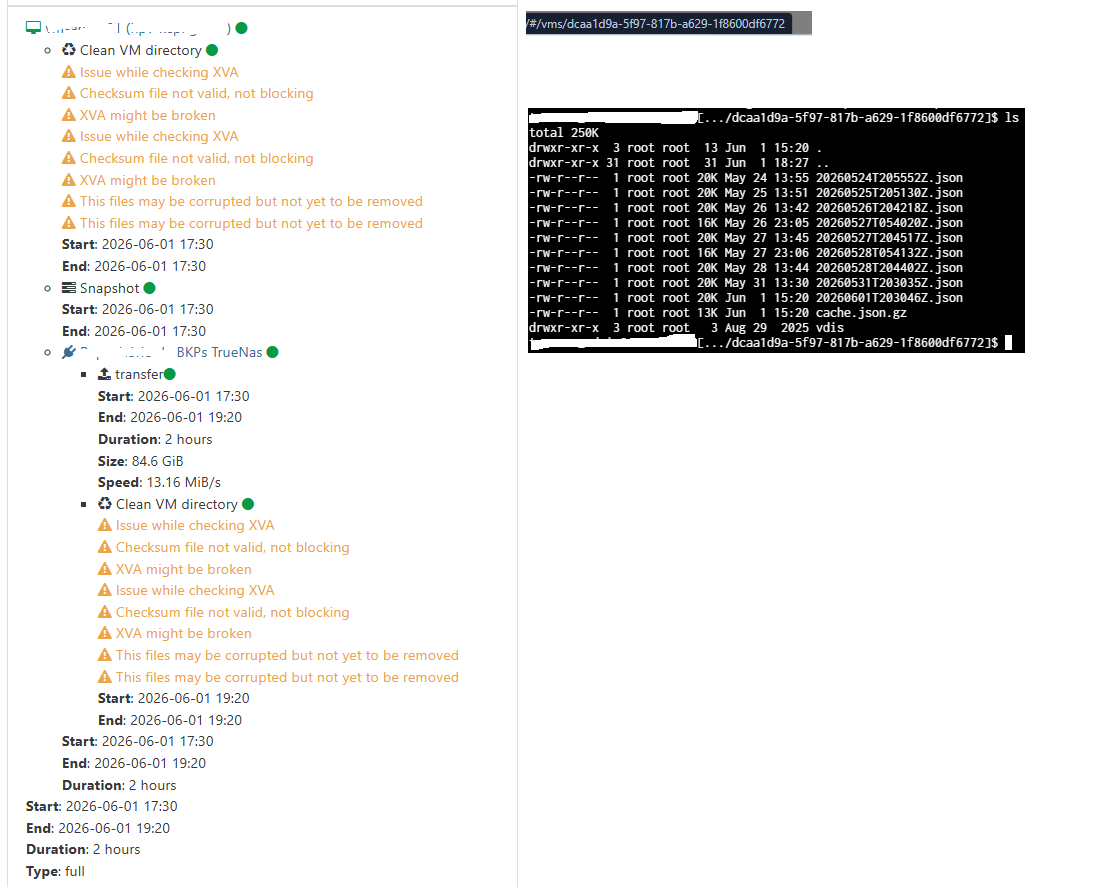
Task: Click the green monitor VM icon at top
Action: coord(33,27)
